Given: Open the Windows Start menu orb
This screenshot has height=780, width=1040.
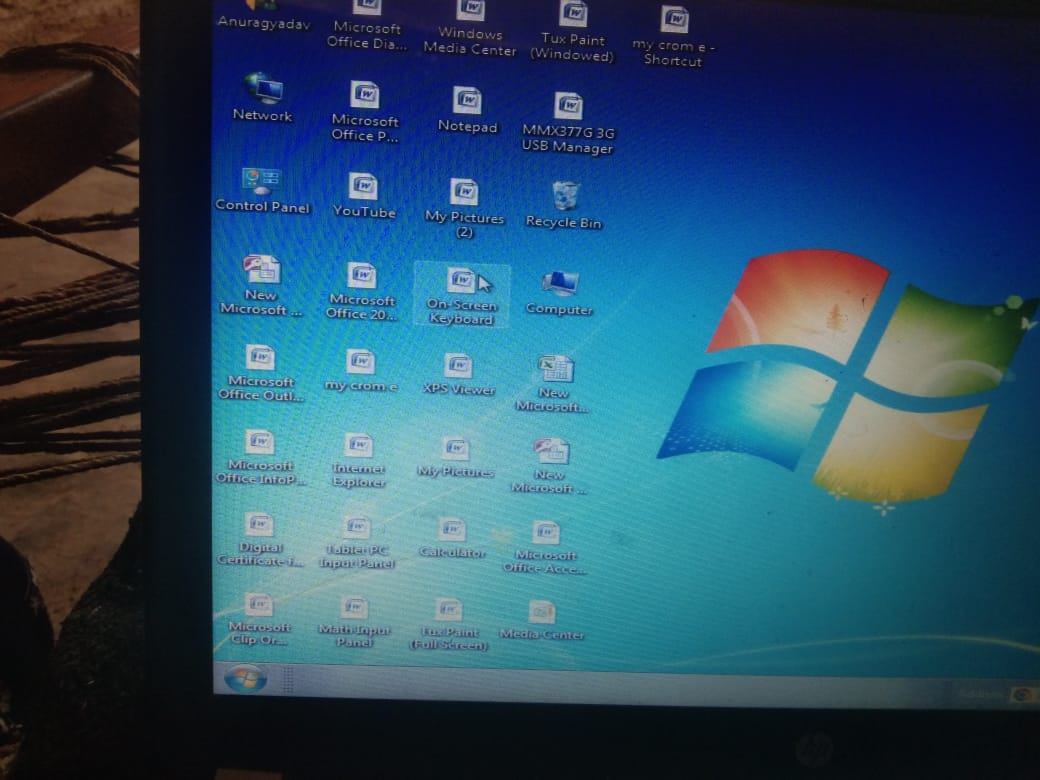Looking at the screenshot, I should (245, 678).
